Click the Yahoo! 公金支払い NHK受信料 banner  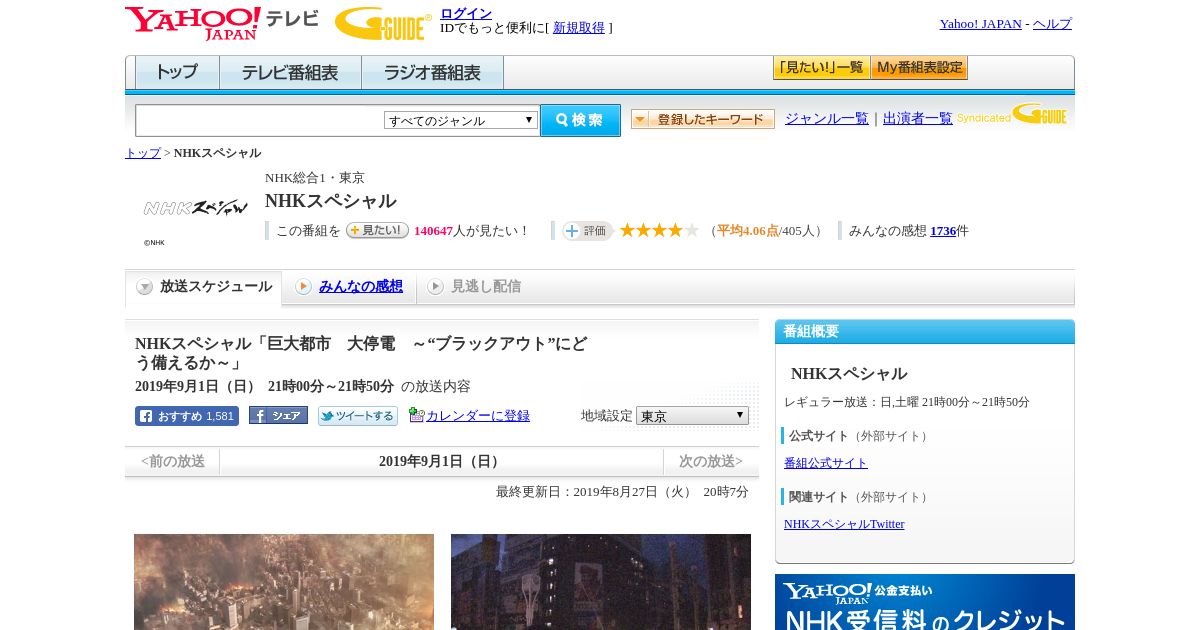(x=925, y=602)
